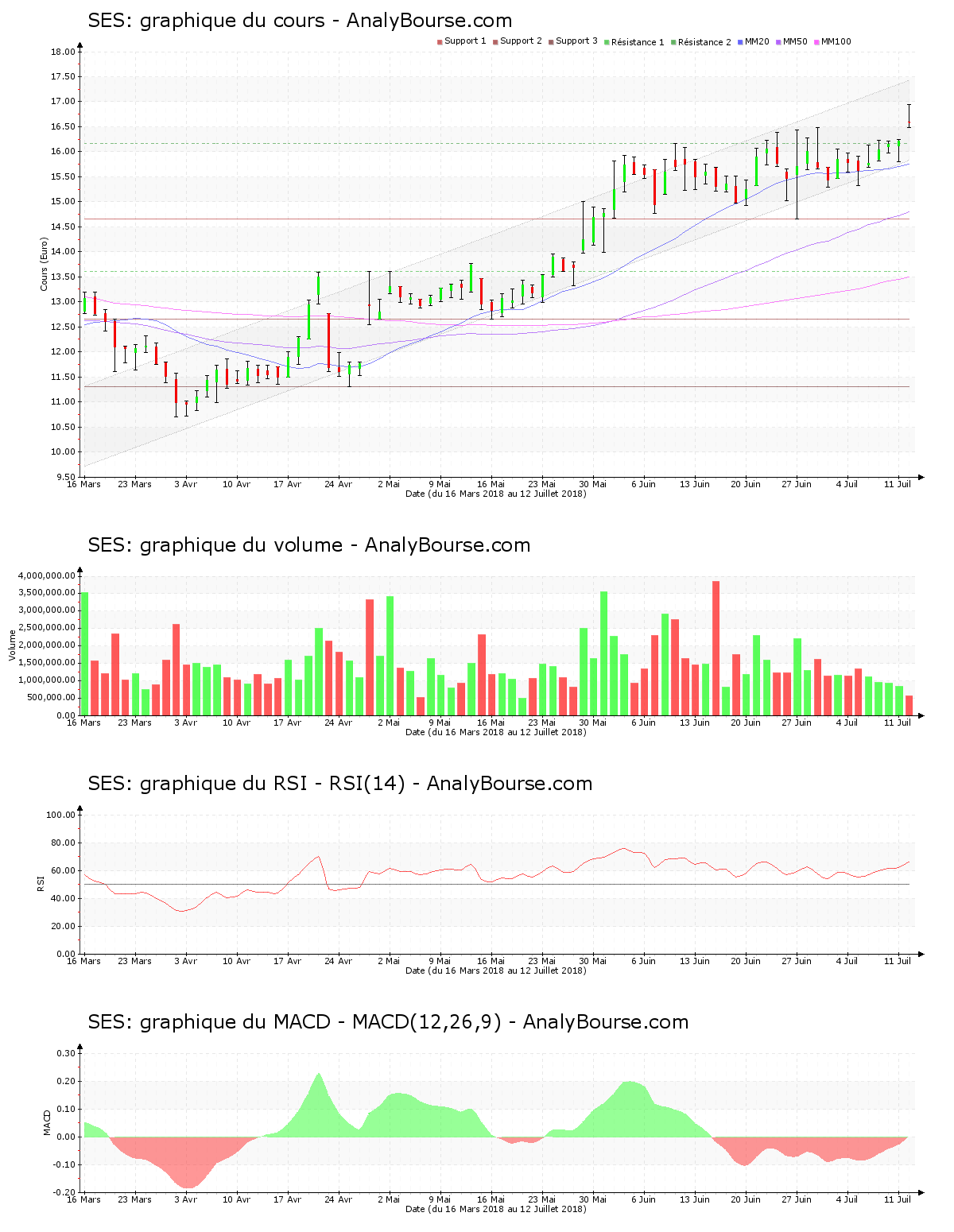Click the 'Volume' vertical axis label
The width and height of the screenshot is (954, 1232).
pos(12,645)
